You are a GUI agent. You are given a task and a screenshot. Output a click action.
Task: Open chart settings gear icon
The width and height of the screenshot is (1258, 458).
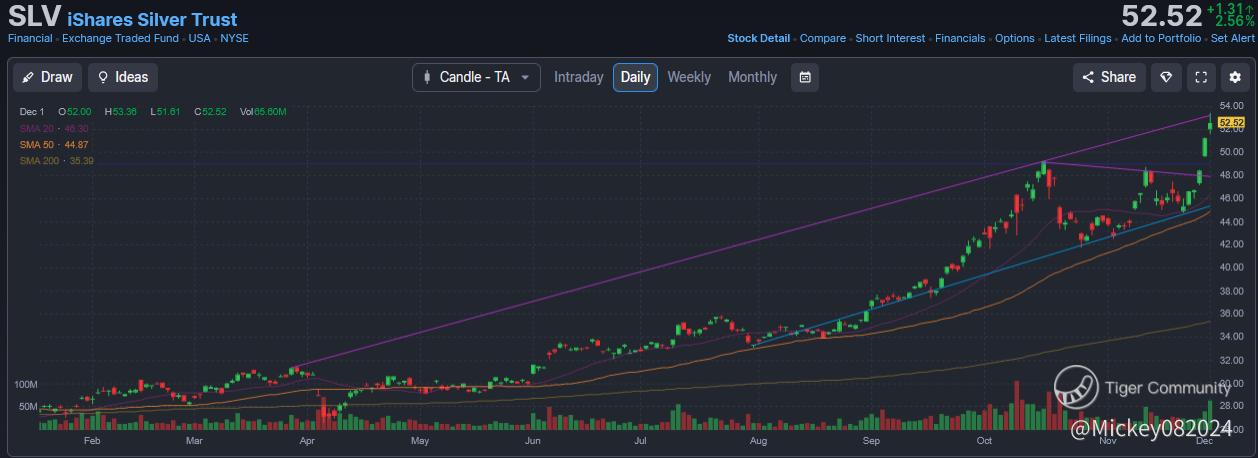(x=1235, y=77)
